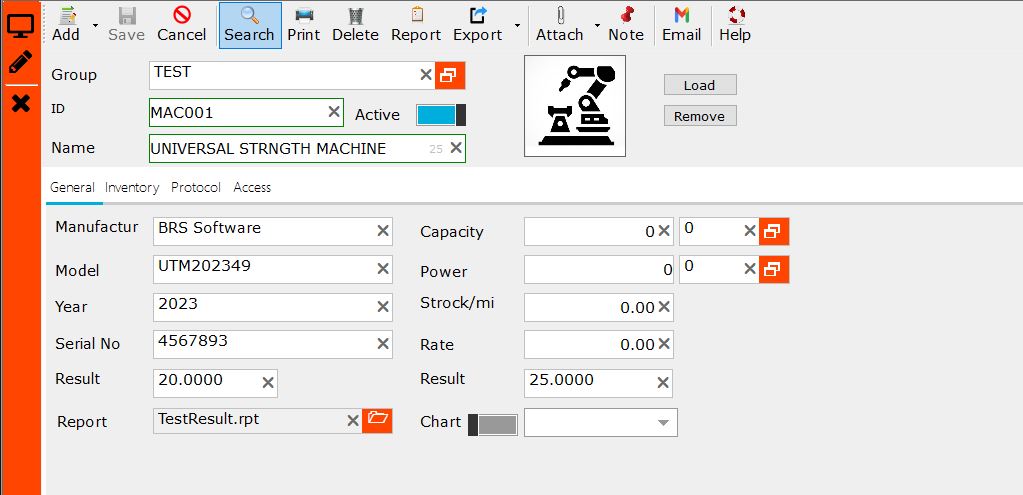This screenshot has height=495, width=1023.
Task: Click the Power value field
Action: [598, 269]
